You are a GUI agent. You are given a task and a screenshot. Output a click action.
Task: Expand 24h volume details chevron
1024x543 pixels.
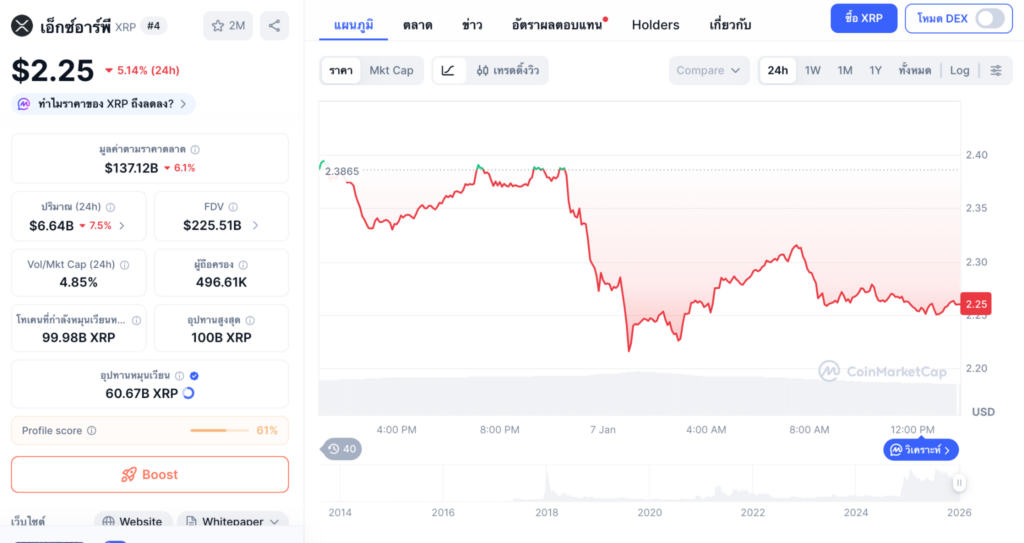pos(122,225)
